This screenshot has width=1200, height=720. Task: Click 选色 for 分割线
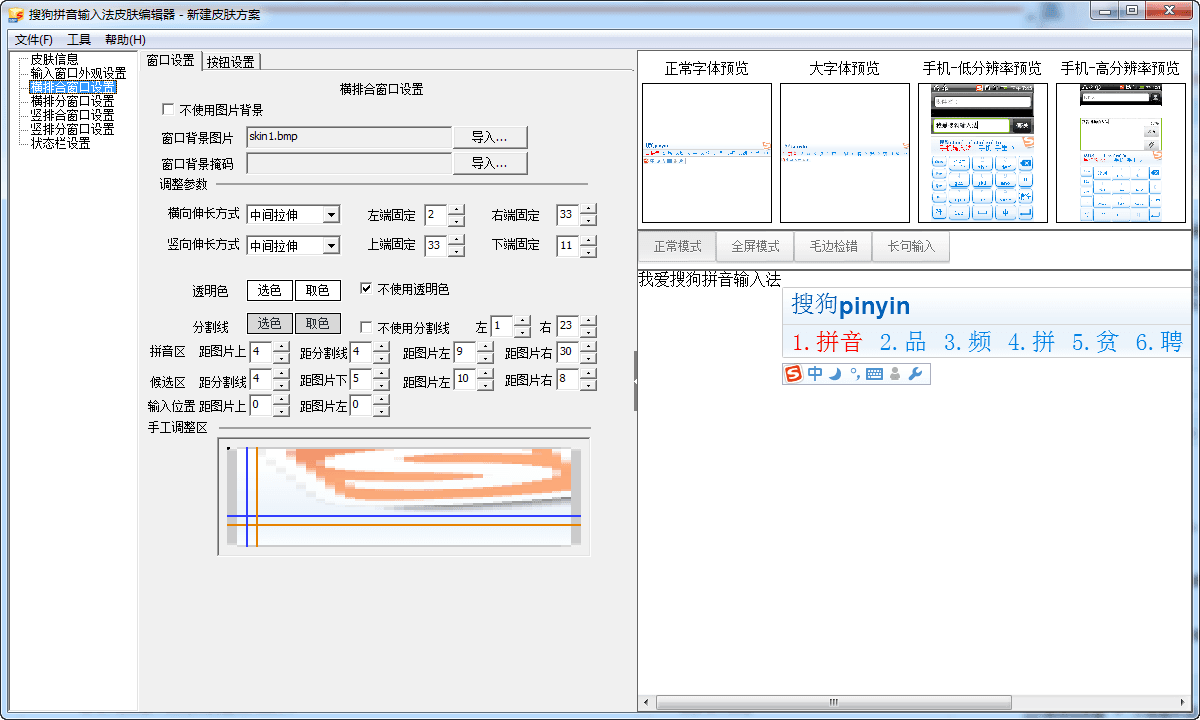coord(270,324)
